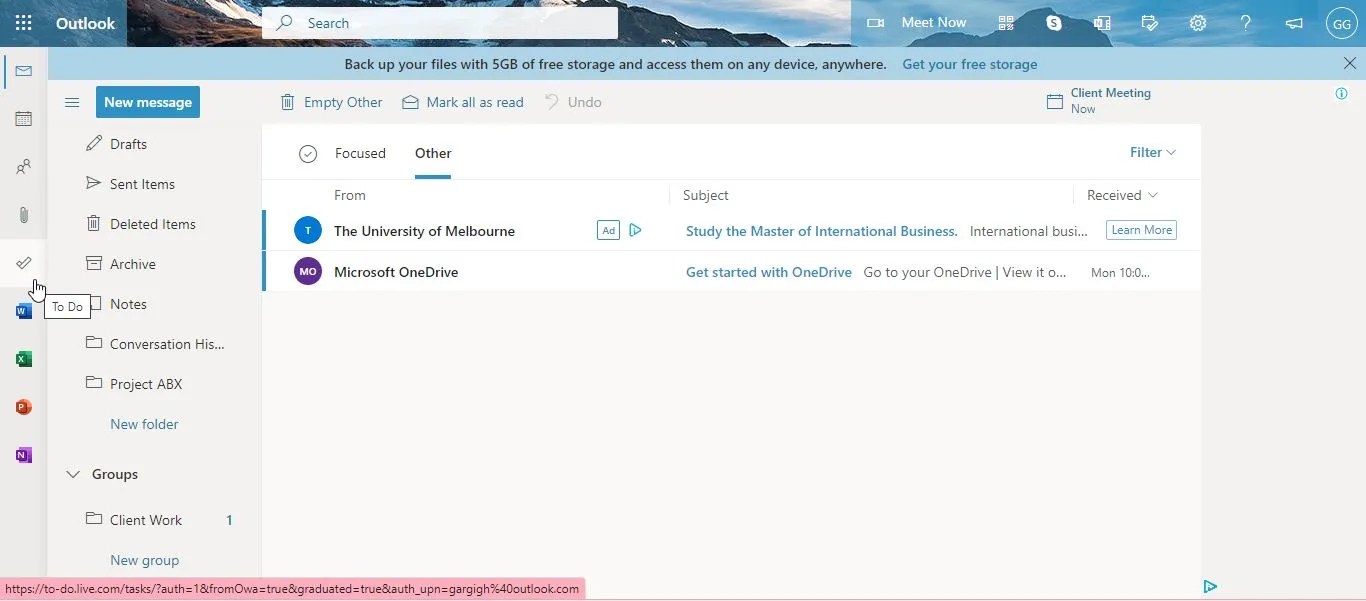
Task: Open the Deleted Items folder
Action: [x=155, y=224]
